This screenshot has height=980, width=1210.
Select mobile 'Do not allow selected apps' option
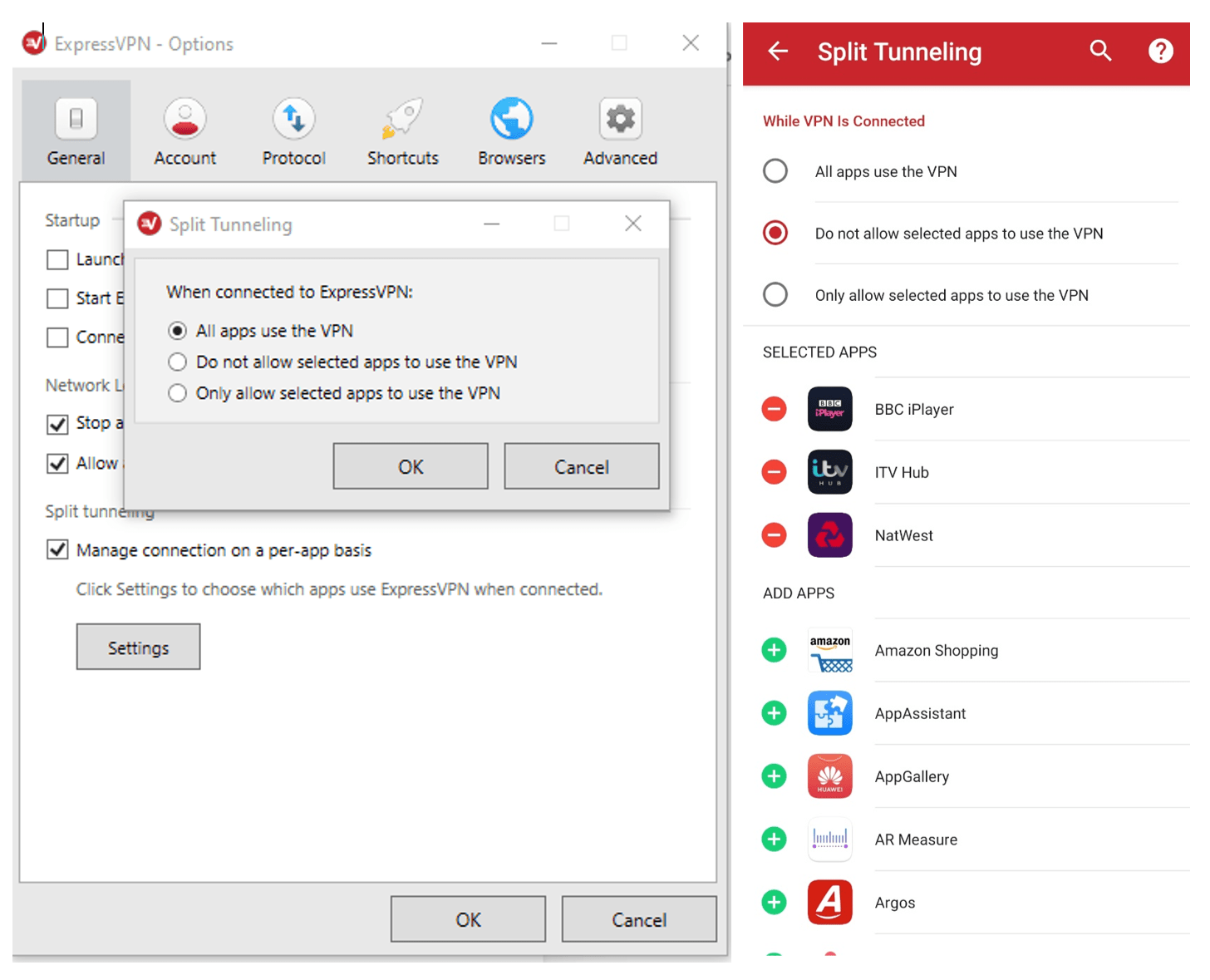pos(775,233)
